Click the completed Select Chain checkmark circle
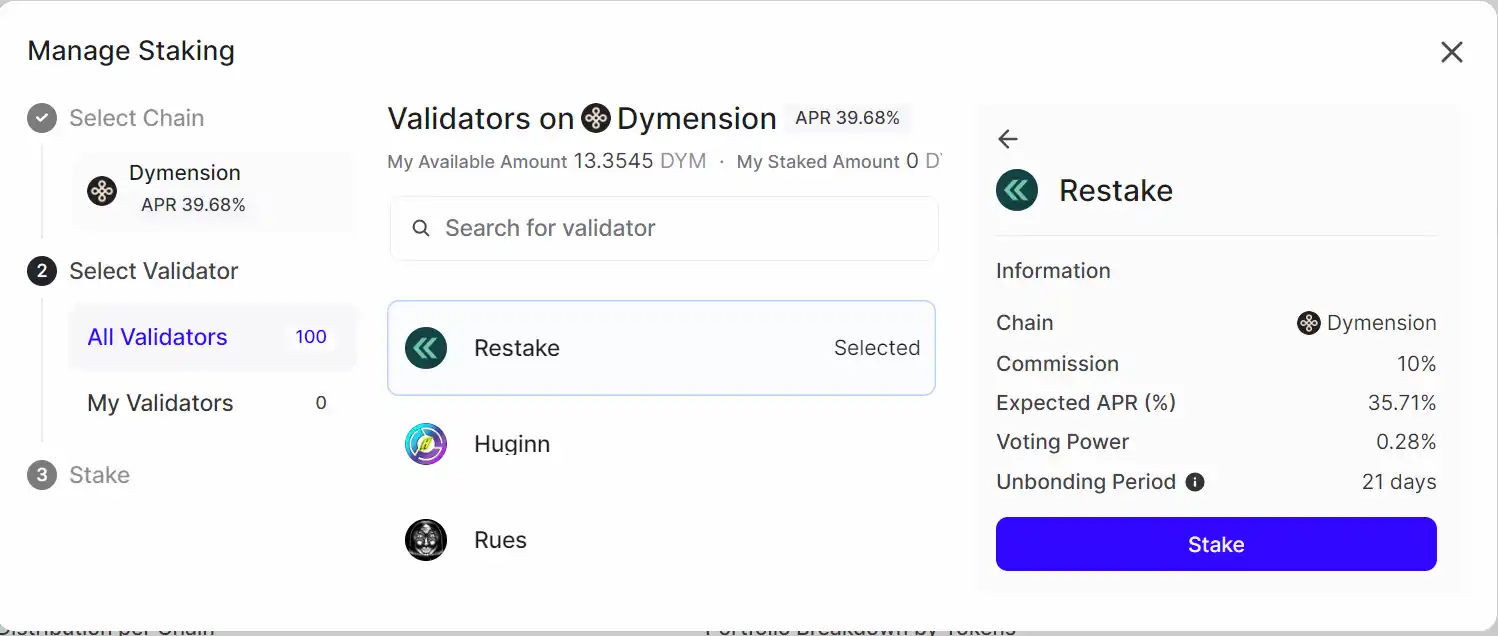 (x=41, y=118)
